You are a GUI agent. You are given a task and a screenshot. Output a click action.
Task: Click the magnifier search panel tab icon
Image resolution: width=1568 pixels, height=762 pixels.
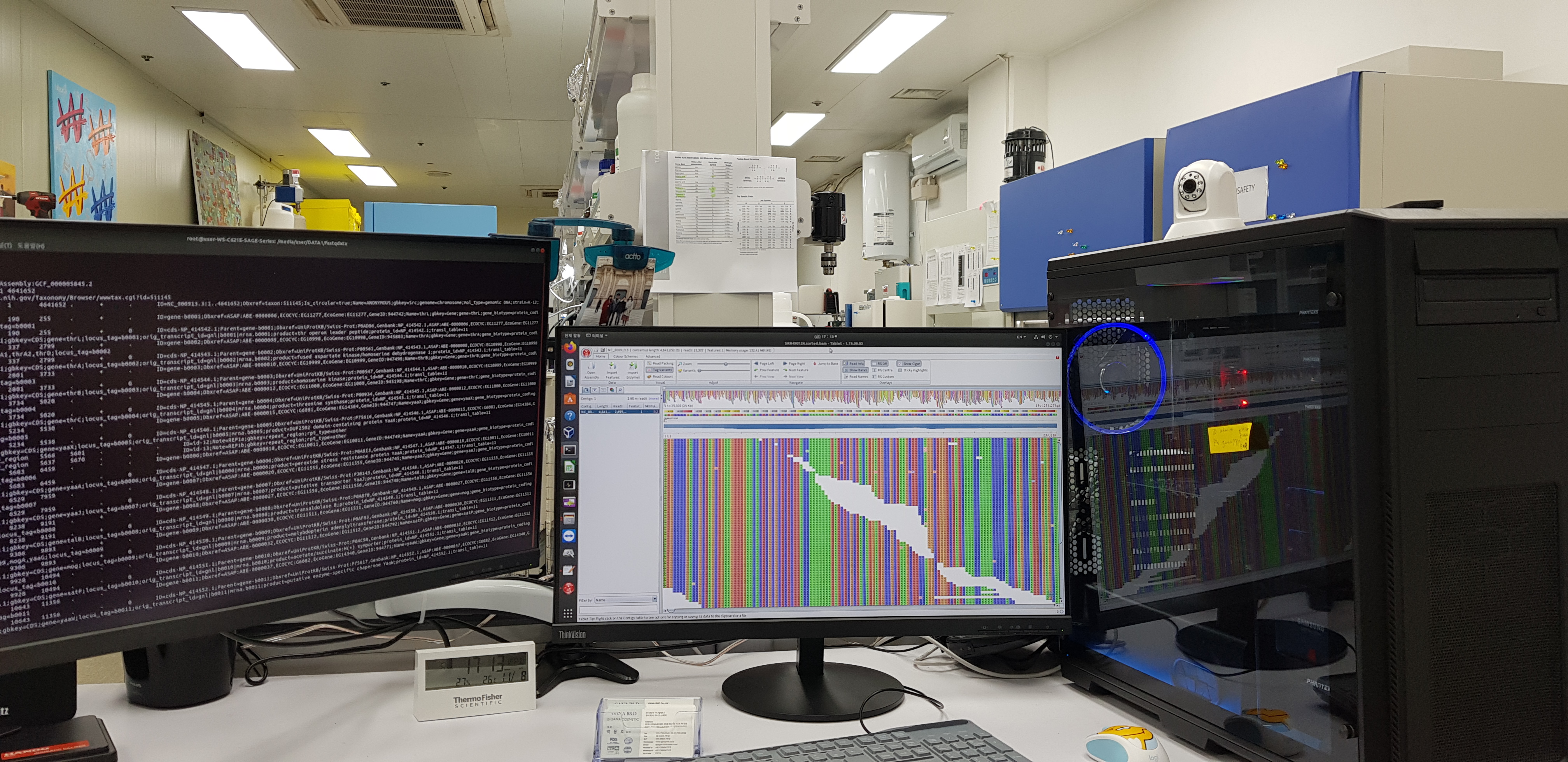620,390
